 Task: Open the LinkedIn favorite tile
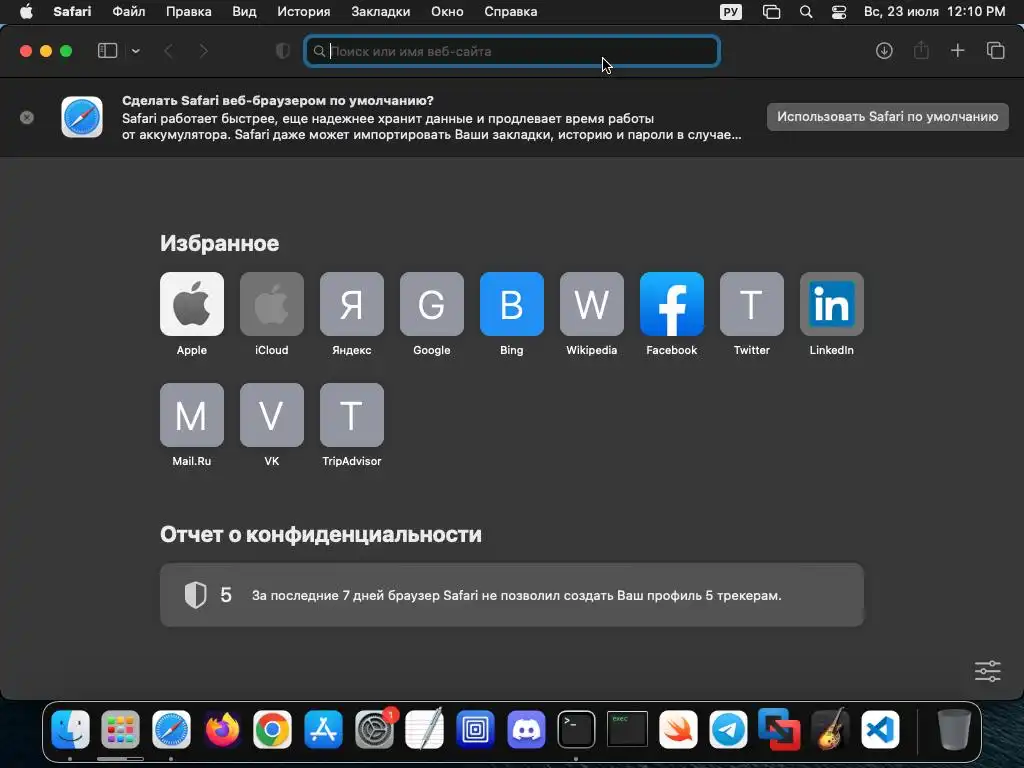click(831, 304)
